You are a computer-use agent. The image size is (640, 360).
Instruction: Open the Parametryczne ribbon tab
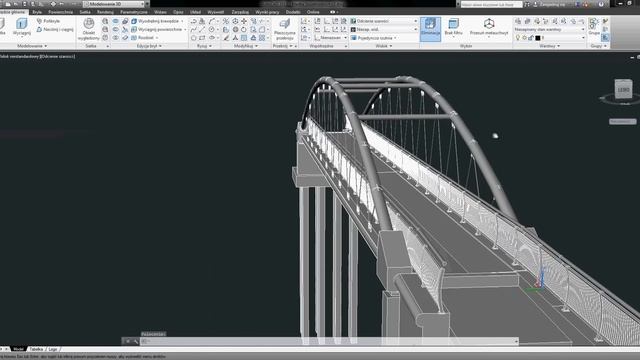pyautogui.click(x=134, y=12)
